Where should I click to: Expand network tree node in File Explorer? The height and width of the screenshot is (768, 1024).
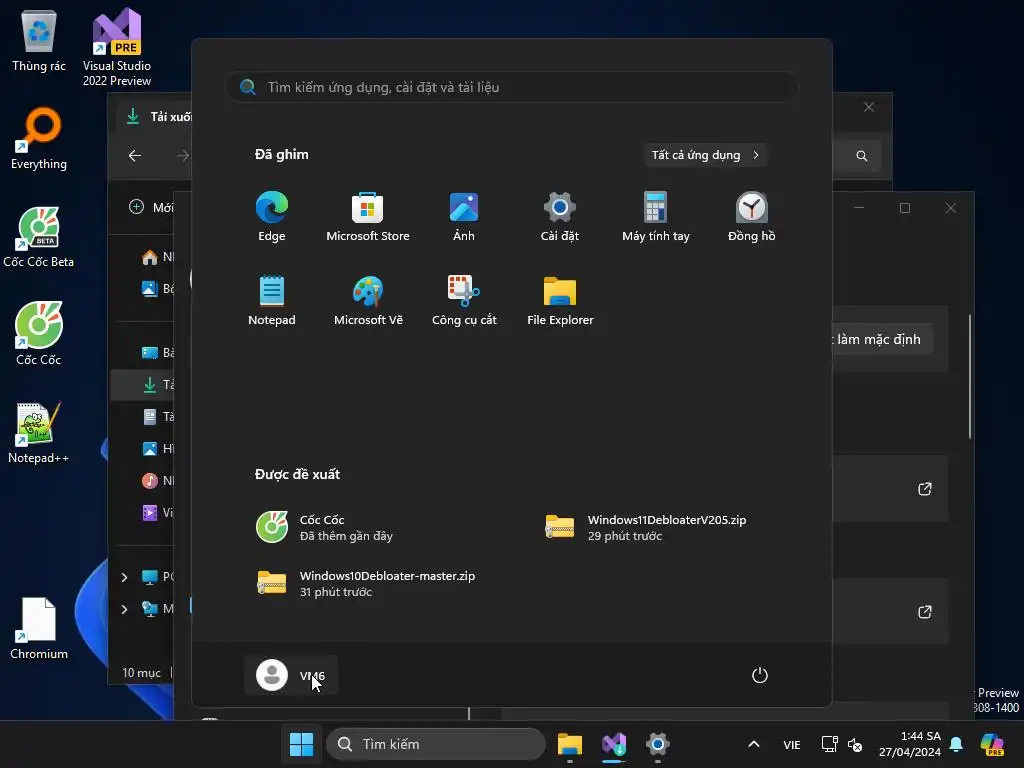click(124, 609)
